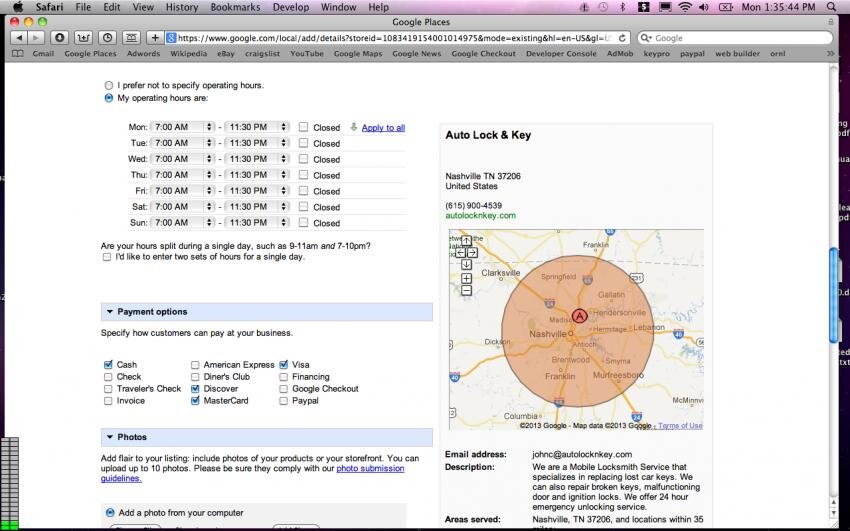This screenshot has height=531, width=850.
Task: Open map Terms of Use link
Action: [680, 426]
